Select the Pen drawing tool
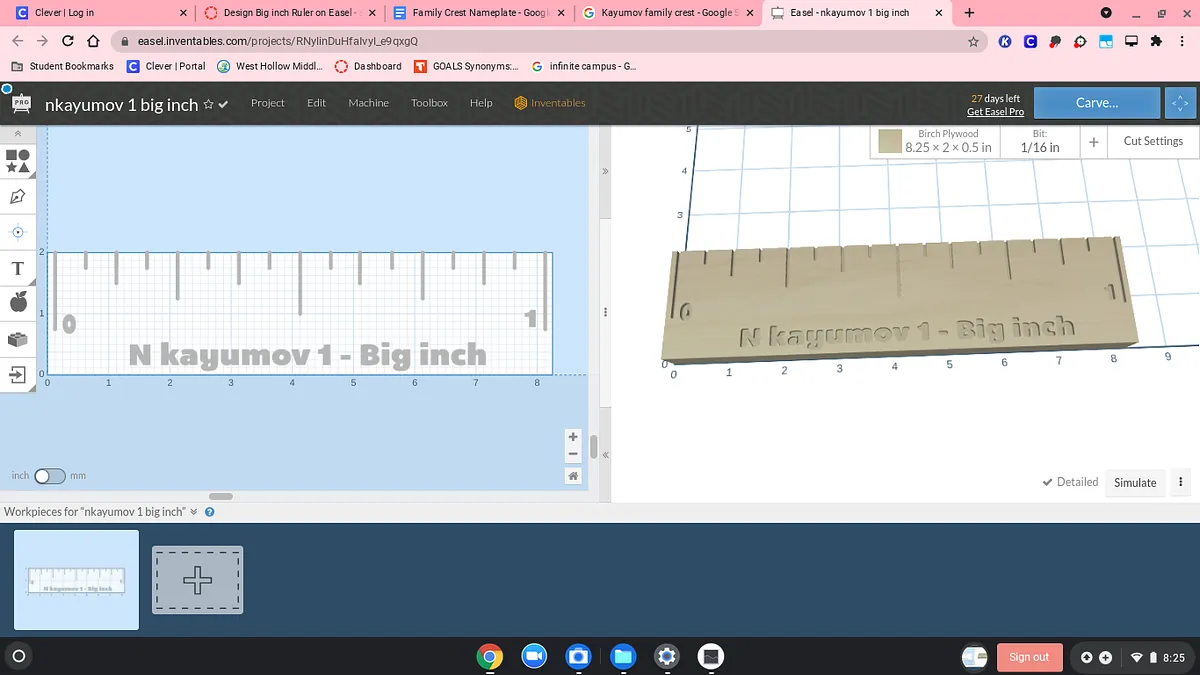The height and width of the screenshot is (675, 1200). click(17, 196)
